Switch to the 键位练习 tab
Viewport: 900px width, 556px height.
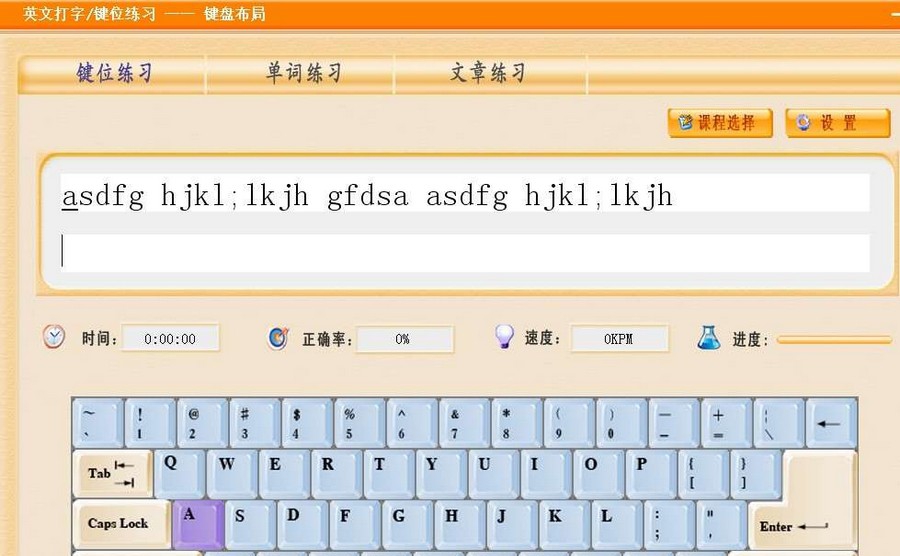tap(113, 73)
